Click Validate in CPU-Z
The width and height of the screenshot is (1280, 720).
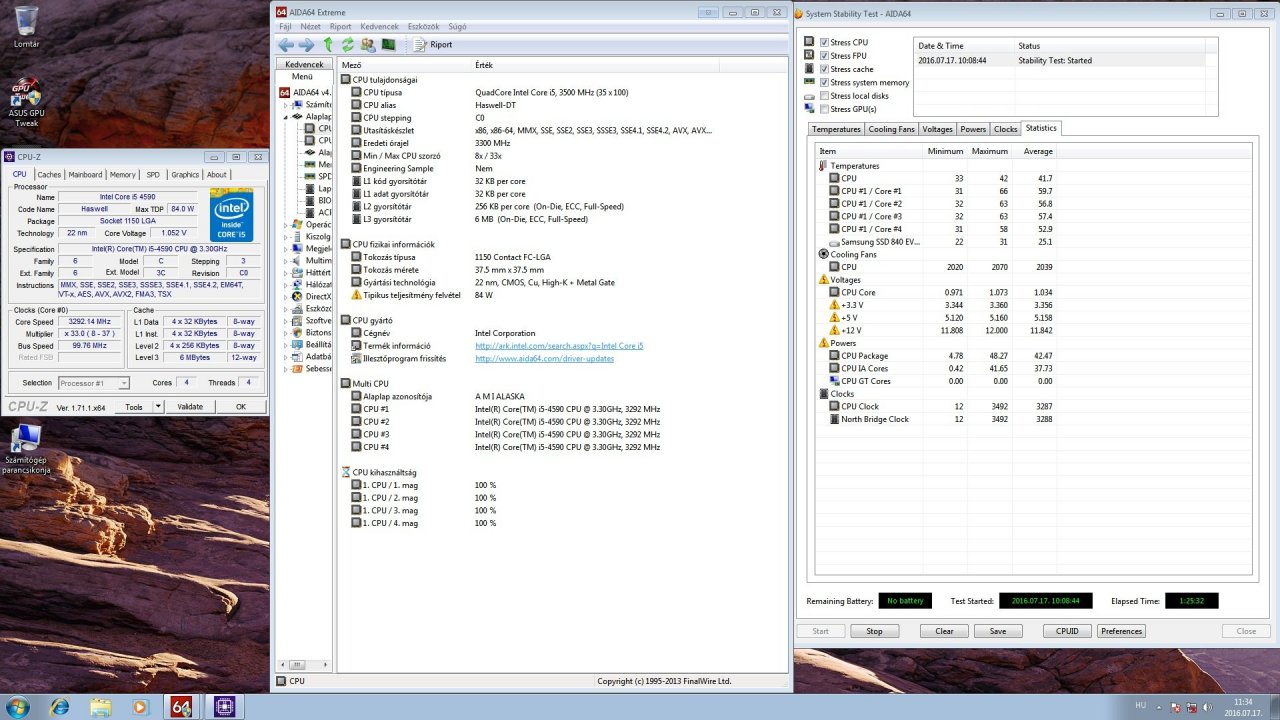(x=190, y=407)
